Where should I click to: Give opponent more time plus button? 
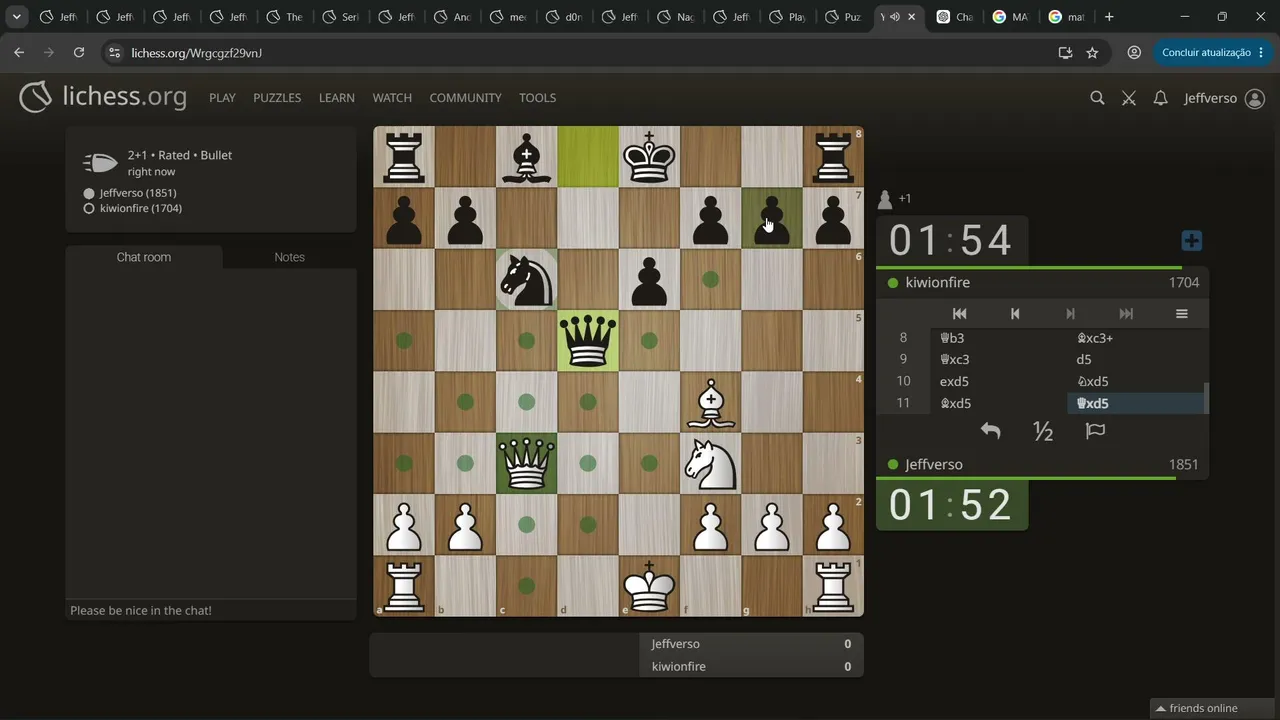pyautogui.click(x=1191, y=241)
